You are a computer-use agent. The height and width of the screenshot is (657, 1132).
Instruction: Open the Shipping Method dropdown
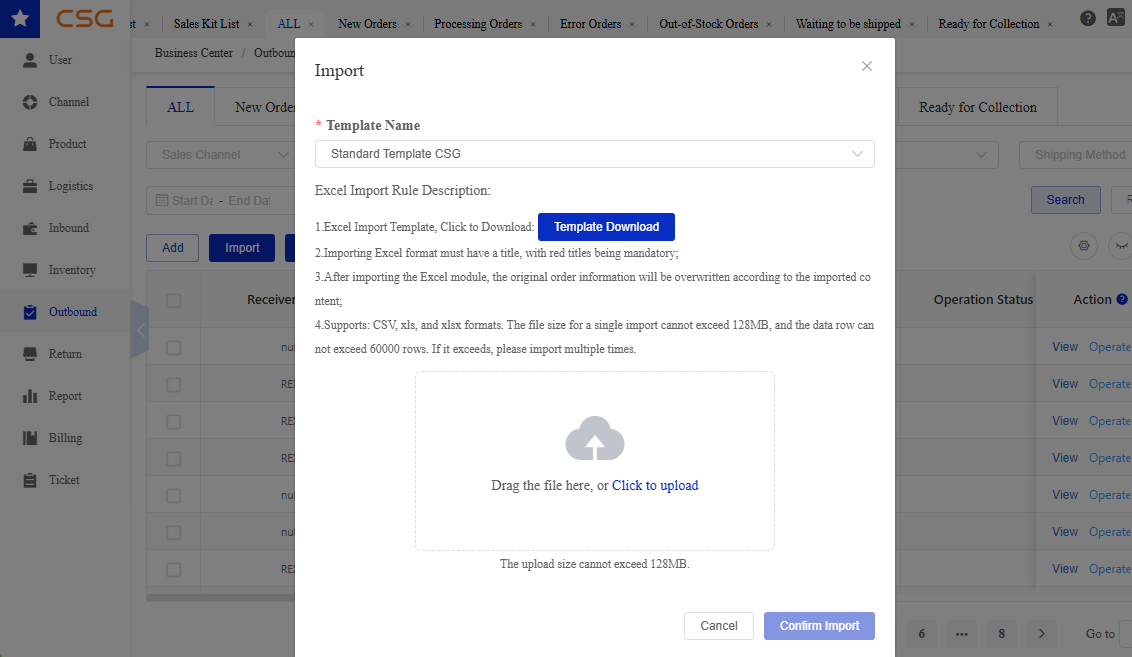click(x=1075, y=155)
